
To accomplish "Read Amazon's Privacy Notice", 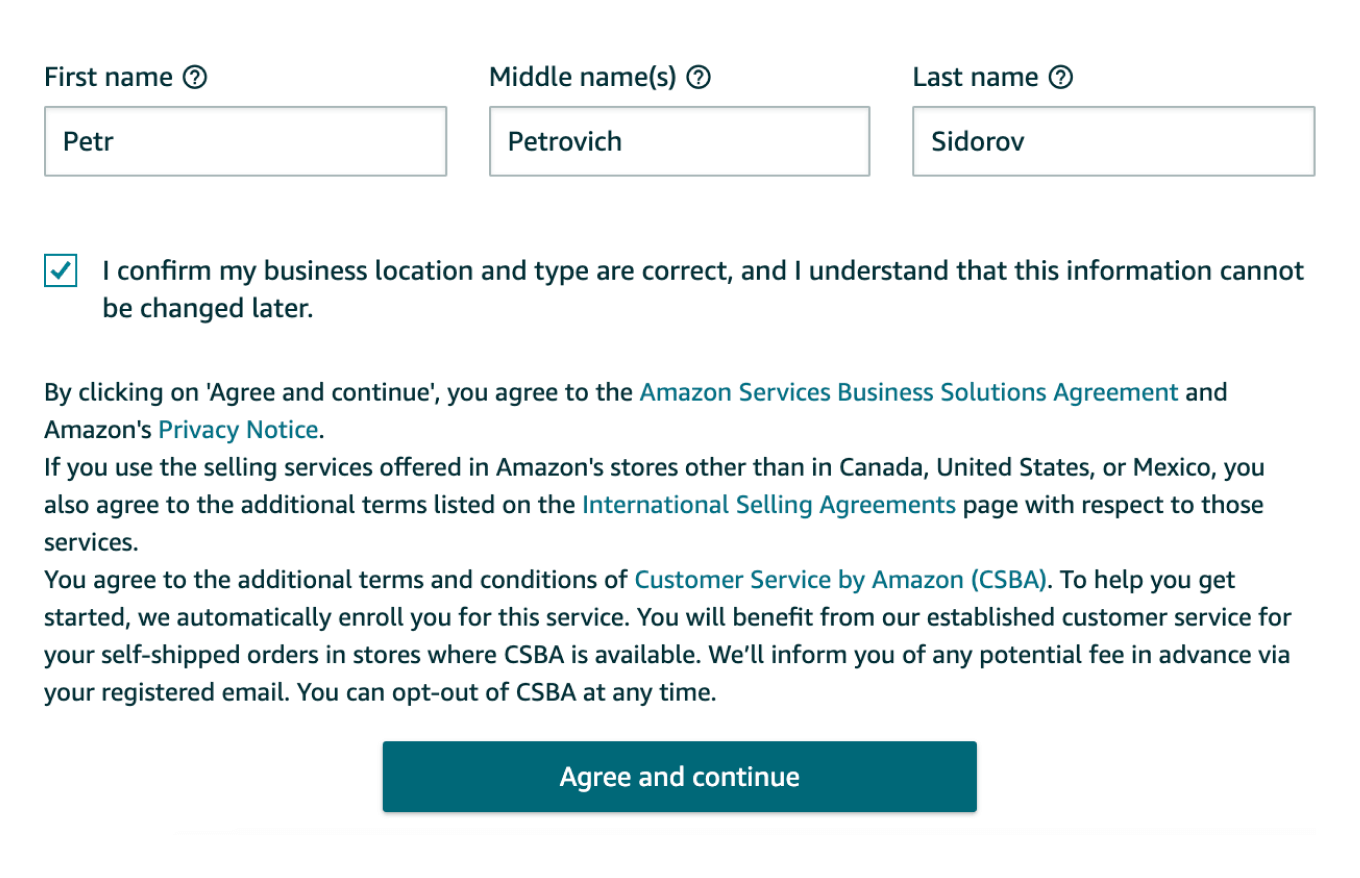I will tap(238, 429).
